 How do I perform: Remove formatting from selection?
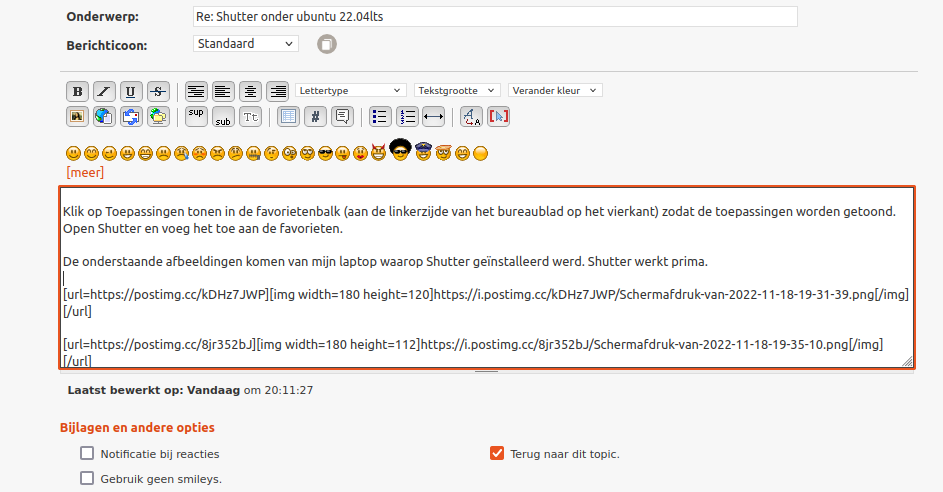coord(472,117)
